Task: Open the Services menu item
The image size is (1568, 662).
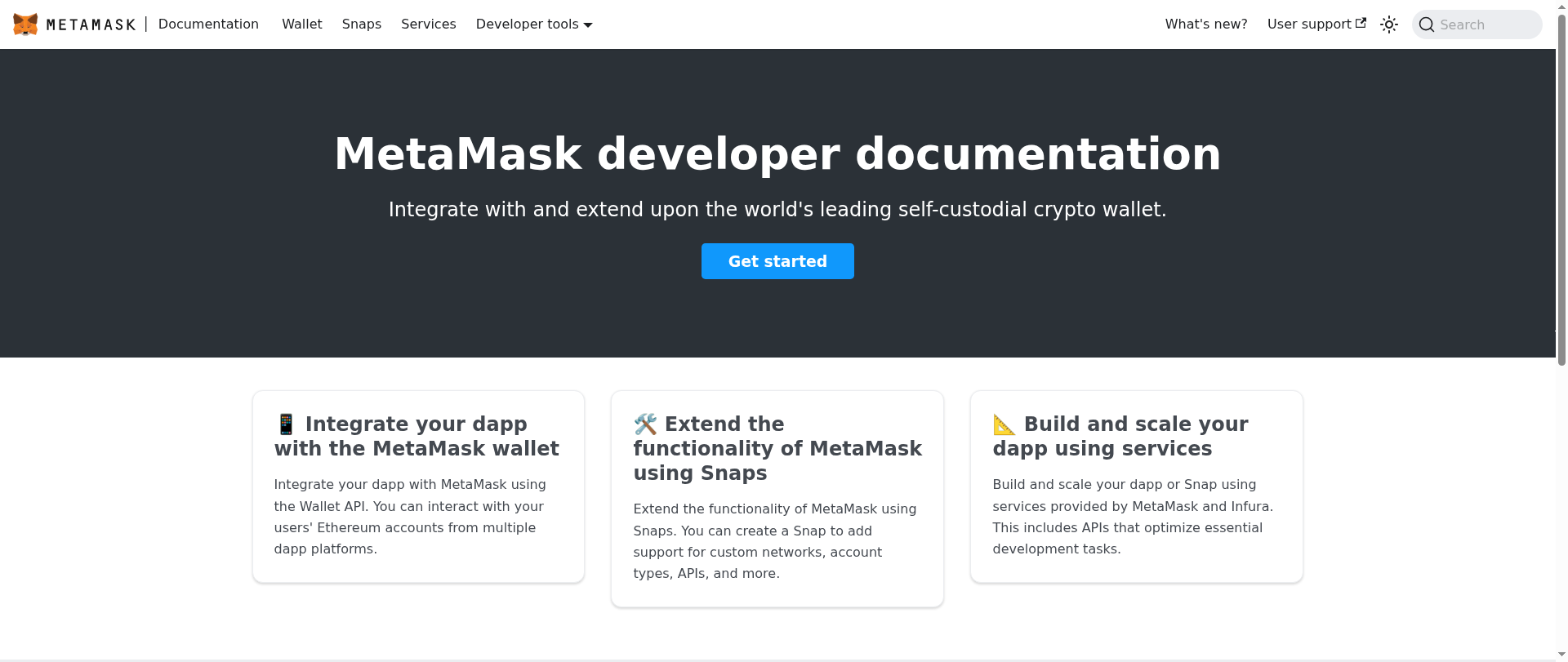Action: [429, 24]
